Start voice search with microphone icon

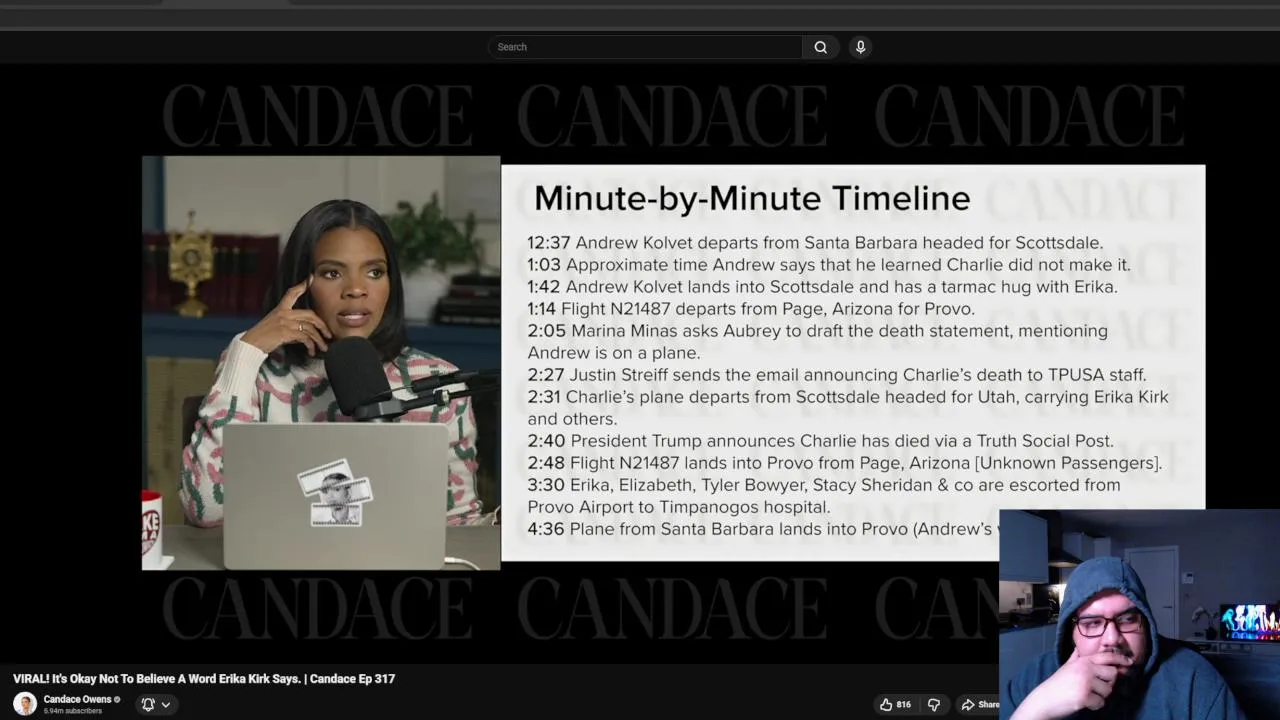(x=860, y=47)
